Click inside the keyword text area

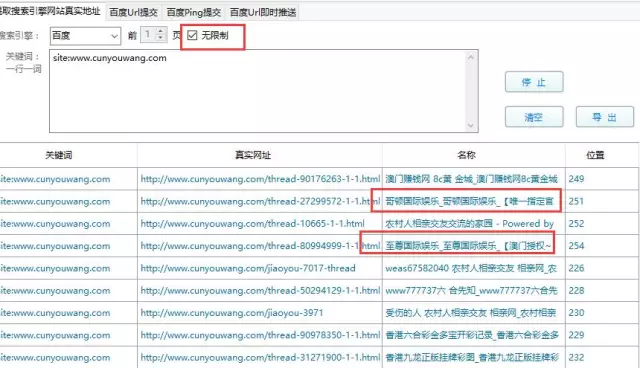258,91
